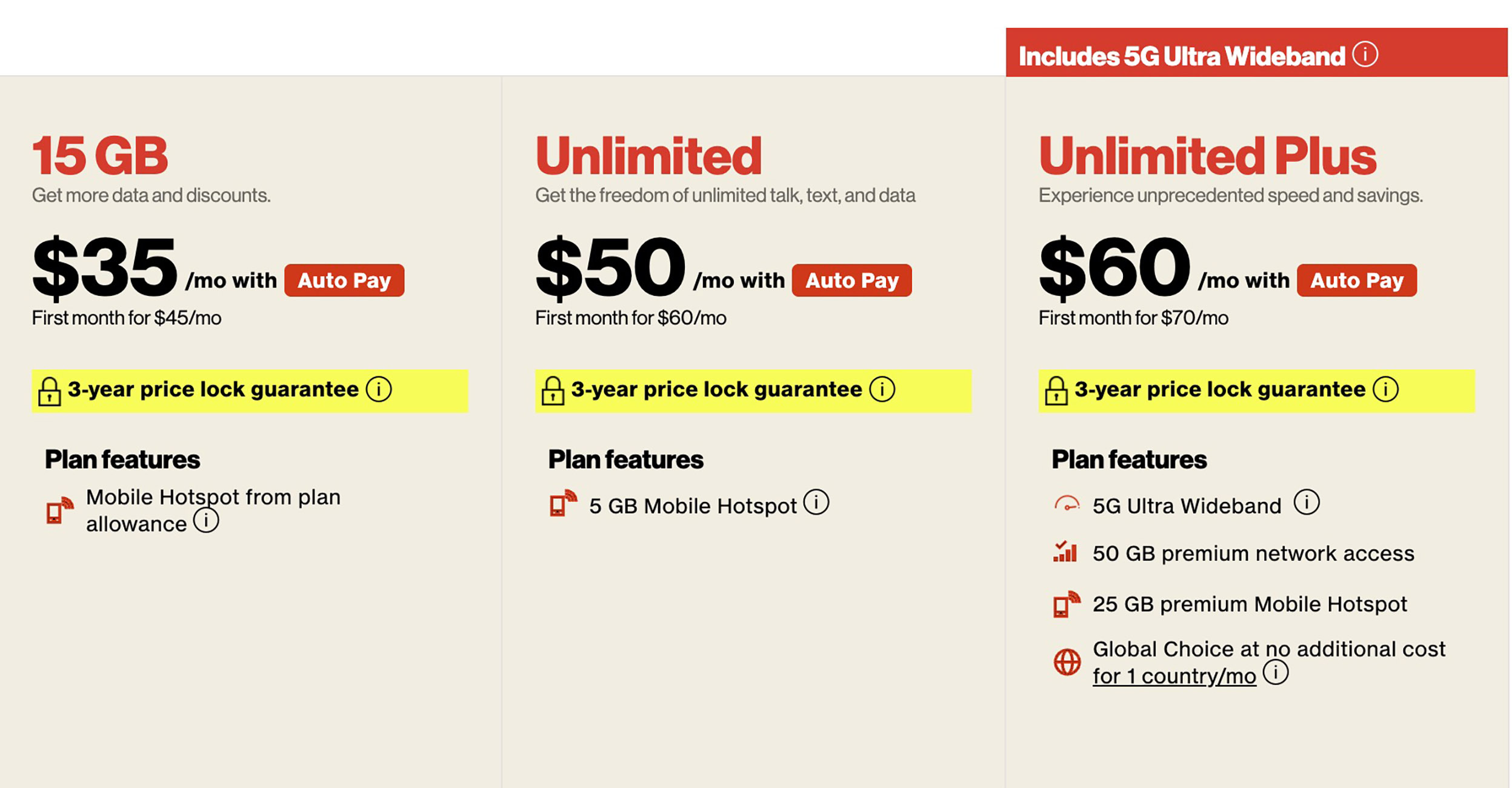Click info icon next to 5G Ultra Wideband feature
Viewport: 1512px width, 788px height.
pos(1307,503)
